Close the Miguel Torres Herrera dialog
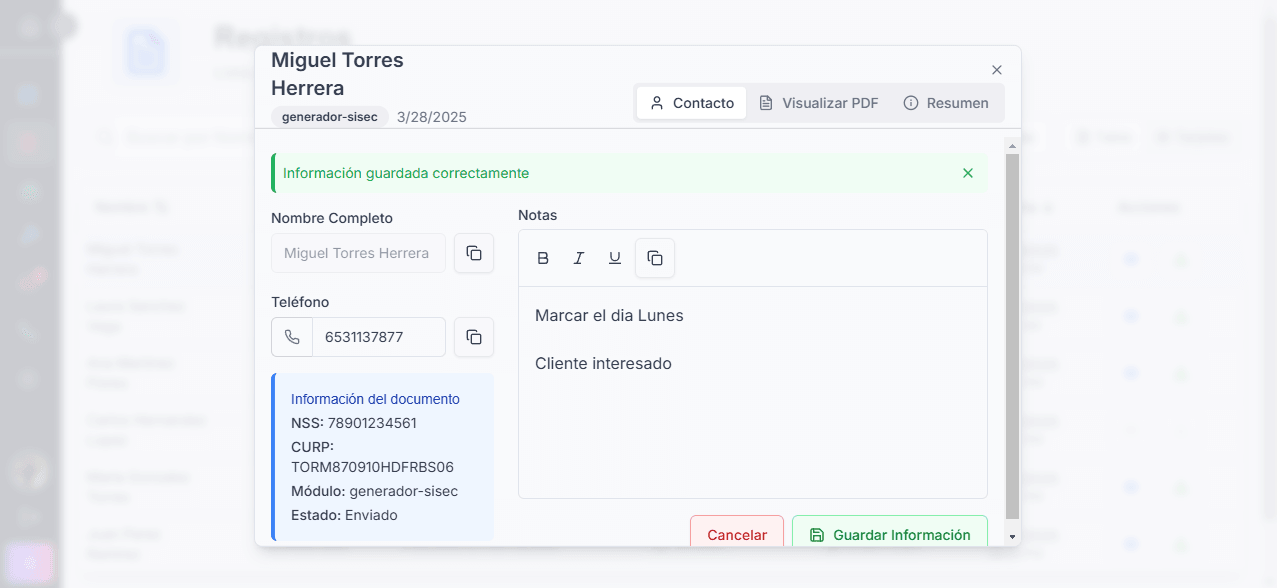Image resolution: width=1277 pixels, height=588 pixels. pos(996,70)
